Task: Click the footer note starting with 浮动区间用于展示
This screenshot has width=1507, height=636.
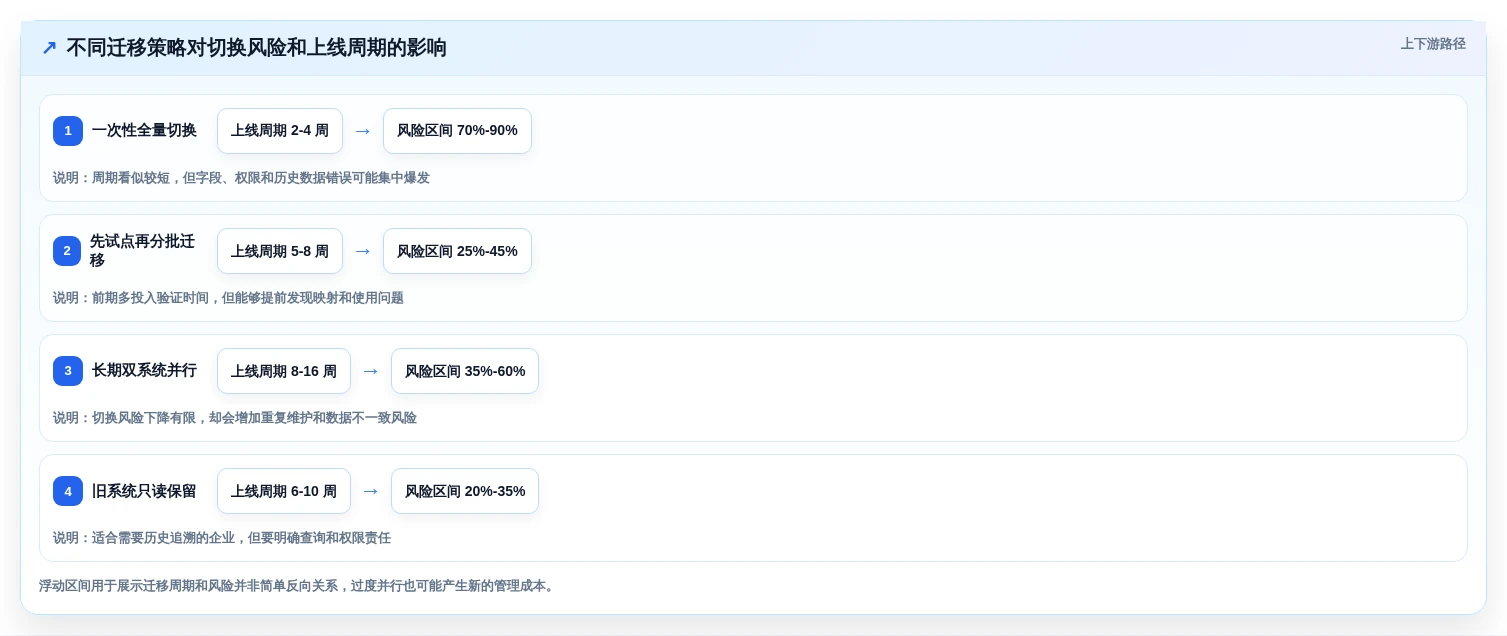Action: (x=297, y=586)
